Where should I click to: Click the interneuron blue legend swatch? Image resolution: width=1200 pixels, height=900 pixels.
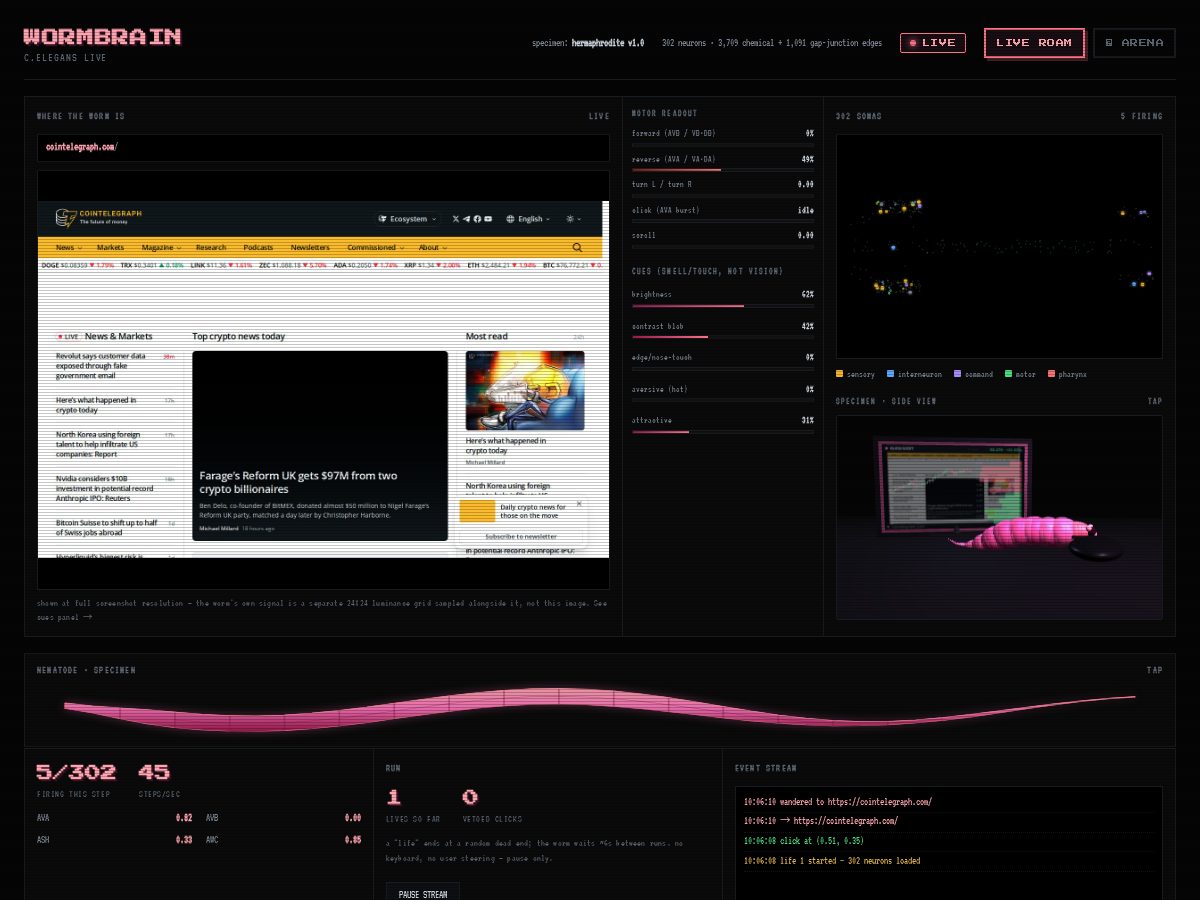click(890, 374)
